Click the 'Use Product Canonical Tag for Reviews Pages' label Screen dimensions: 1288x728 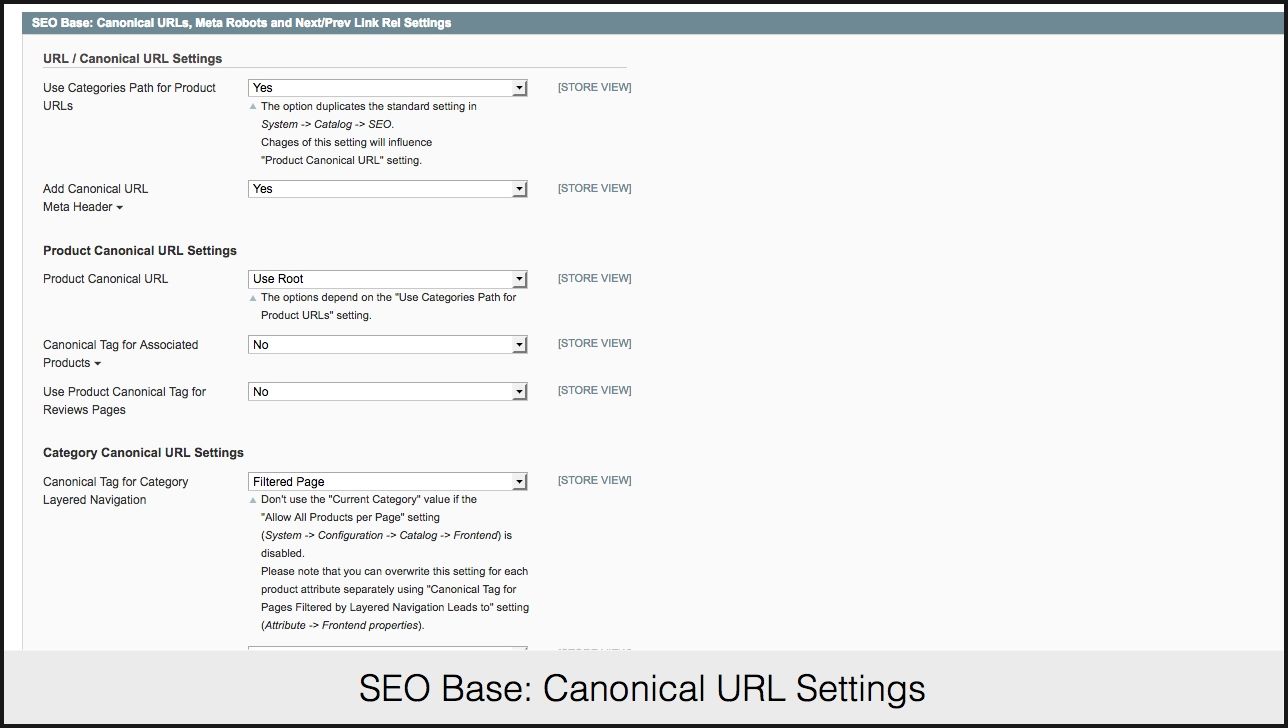(x=124, y=401)
